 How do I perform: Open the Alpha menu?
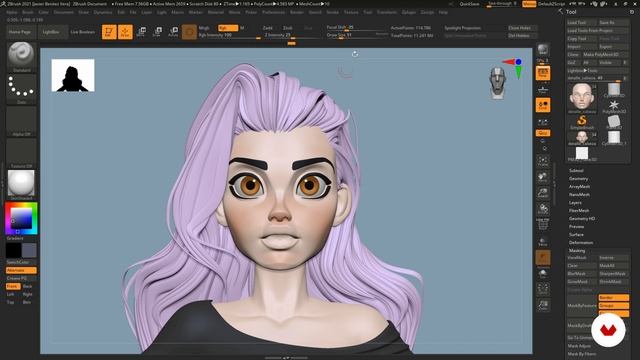[x=12, y=12]
